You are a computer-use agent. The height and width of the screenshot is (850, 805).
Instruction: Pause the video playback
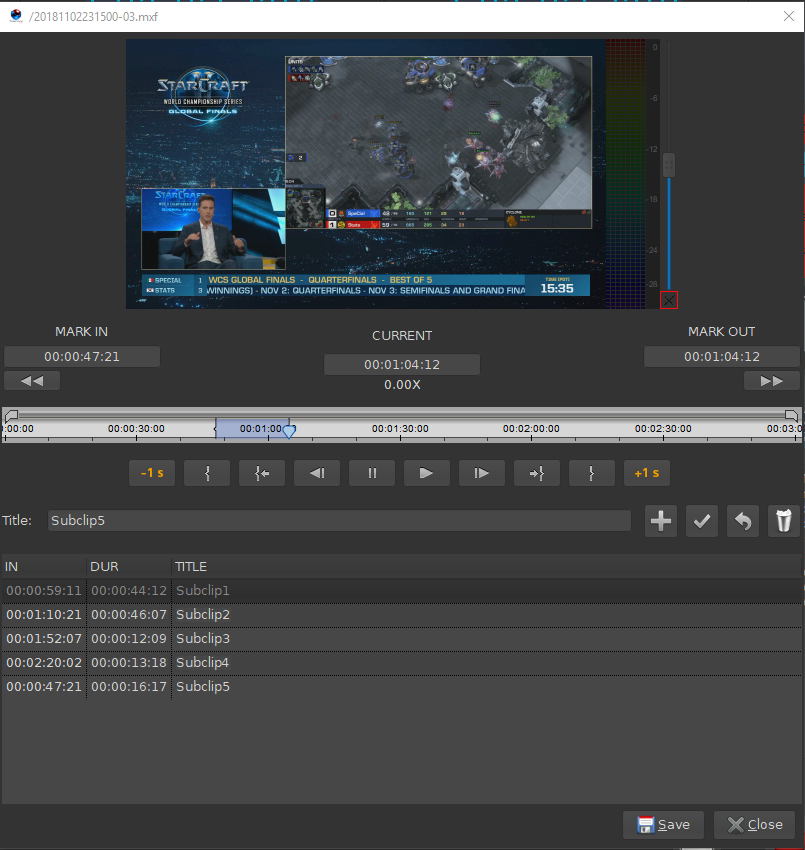coord(372,473)
